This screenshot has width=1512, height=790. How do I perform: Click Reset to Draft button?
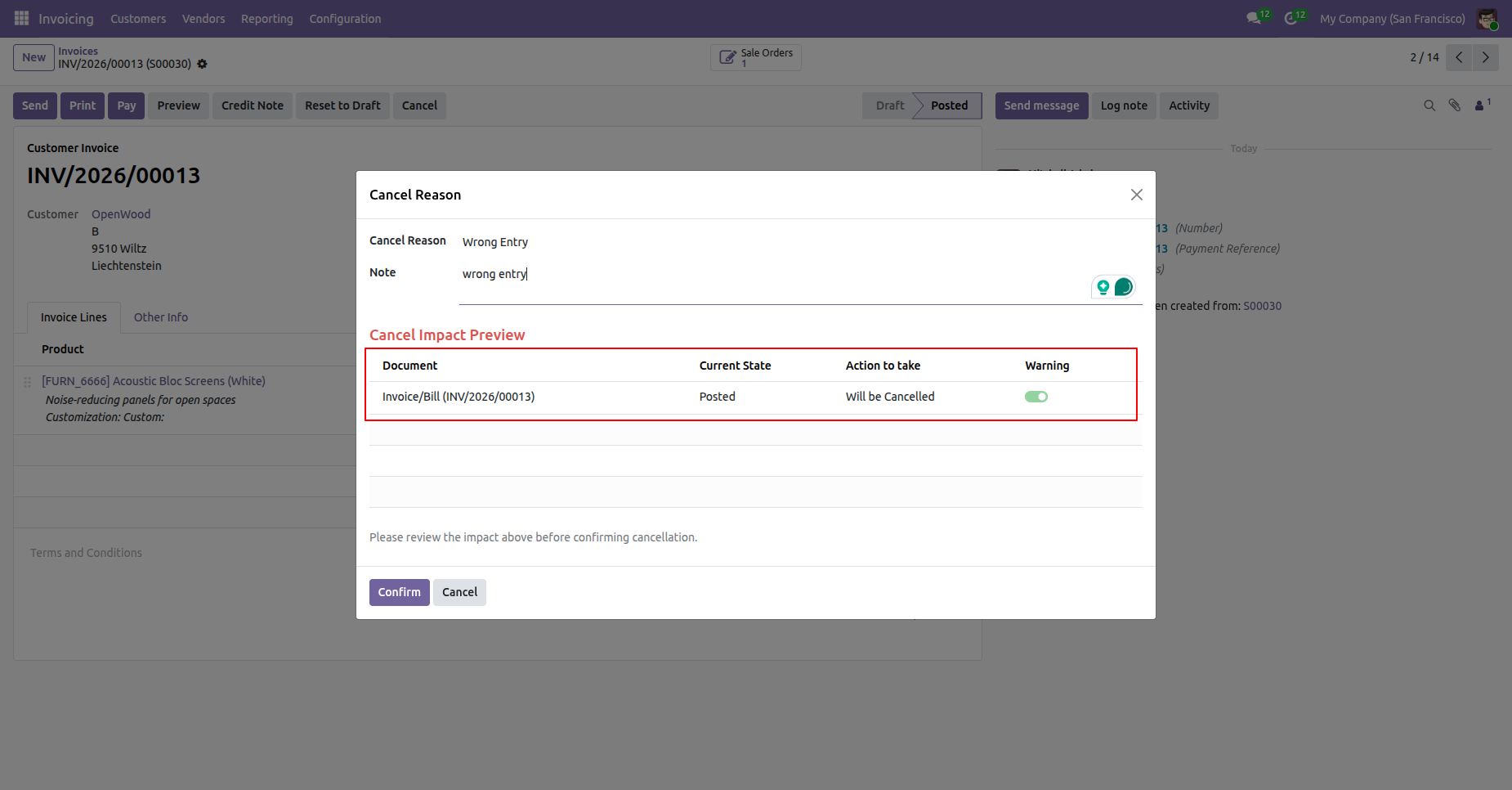343,105
